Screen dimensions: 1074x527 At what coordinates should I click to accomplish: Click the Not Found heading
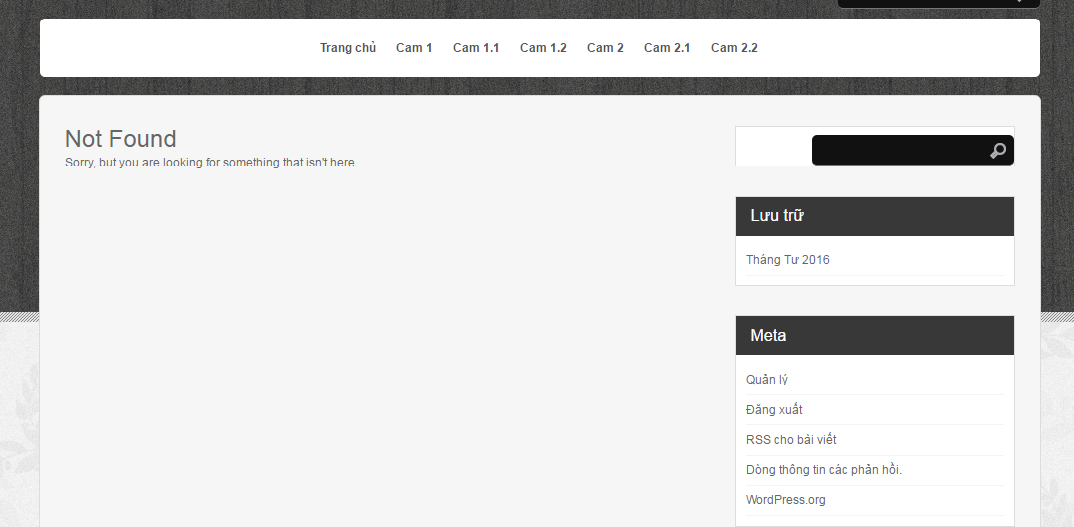(121, 139)
